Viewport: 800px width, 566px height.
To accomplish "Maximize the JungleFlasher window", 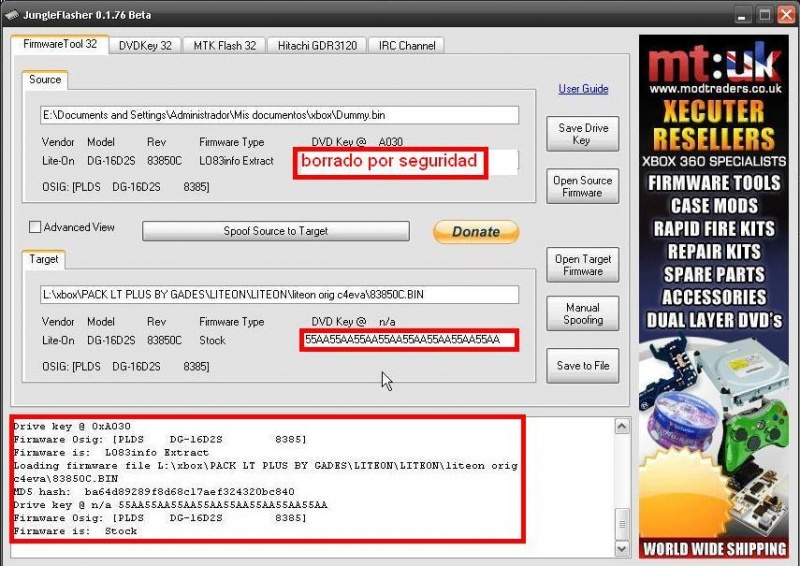I will point(764,15).
